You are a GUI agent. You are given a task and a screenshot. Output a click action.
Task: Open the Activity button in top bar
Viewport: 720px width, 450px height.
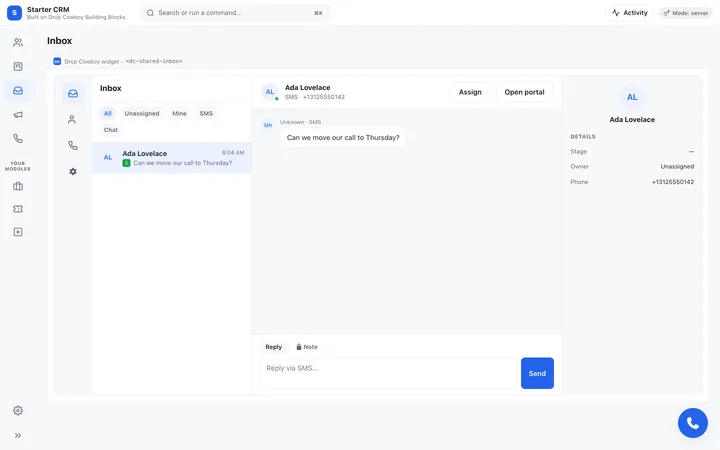click(x=630, y=13)
